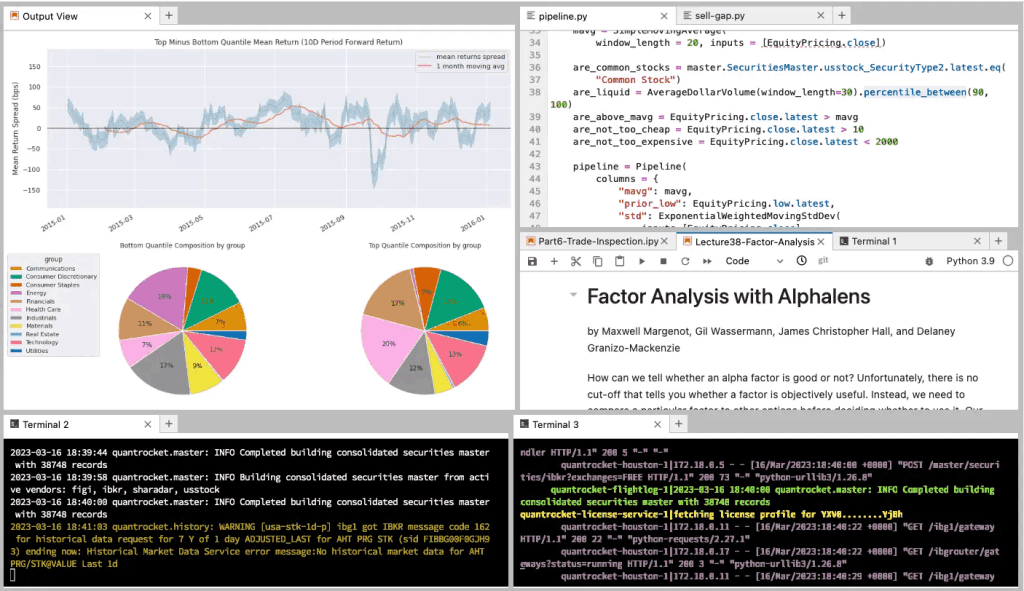Click the git button in notebook toolbar
This screenshot has width=1024, height=591.
(x=823, y=261)
